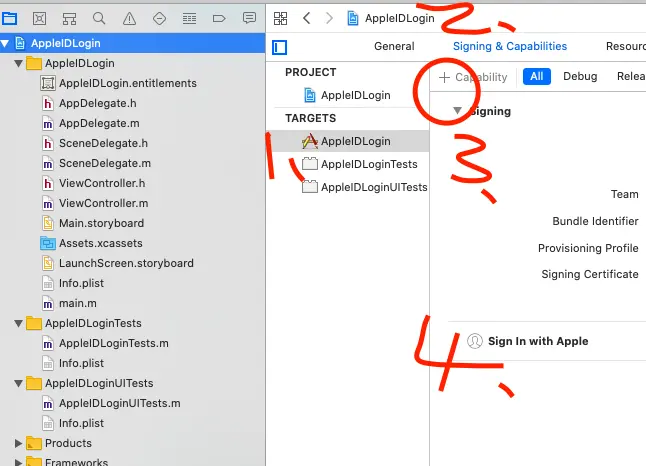Open the Symbol navigator

tap(69, 19)
